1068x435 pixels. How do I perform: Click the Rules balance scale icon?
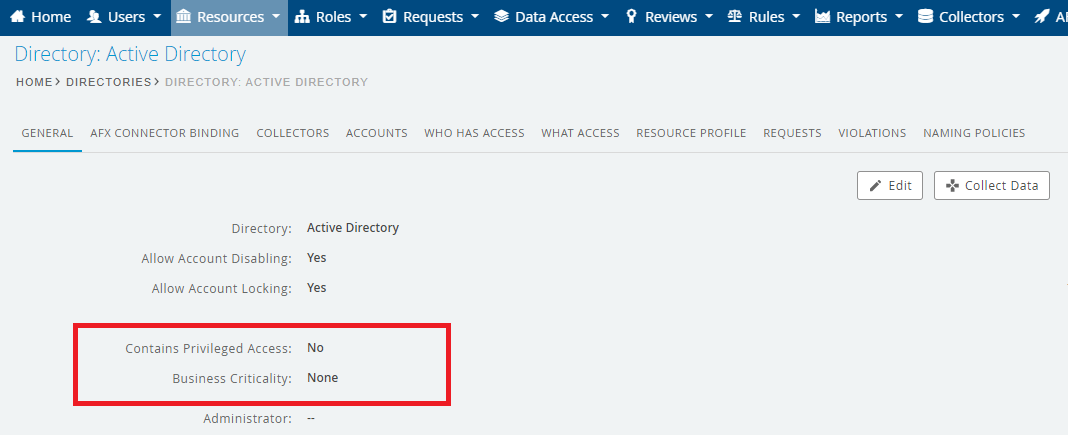click(x=735, y=17)
